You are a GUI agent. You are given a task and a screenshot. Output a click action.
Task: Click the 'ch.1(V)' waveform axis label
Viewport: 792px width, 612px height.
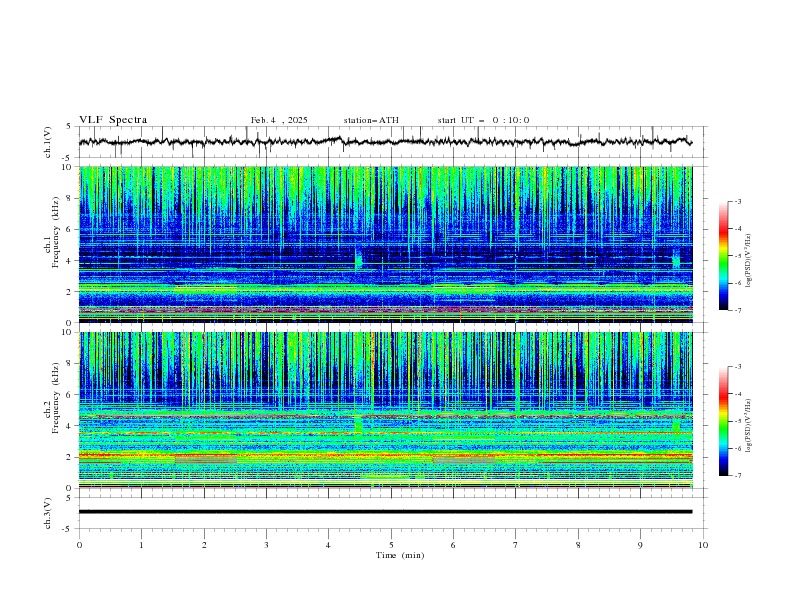(x=48, y=142)
